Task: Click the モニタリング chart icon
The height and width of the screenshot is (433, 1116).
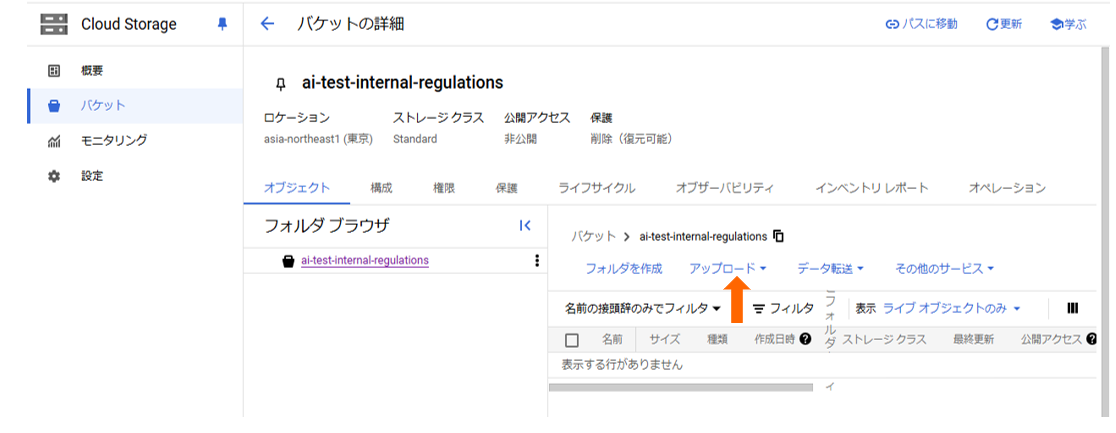Action: pos(53,141)
